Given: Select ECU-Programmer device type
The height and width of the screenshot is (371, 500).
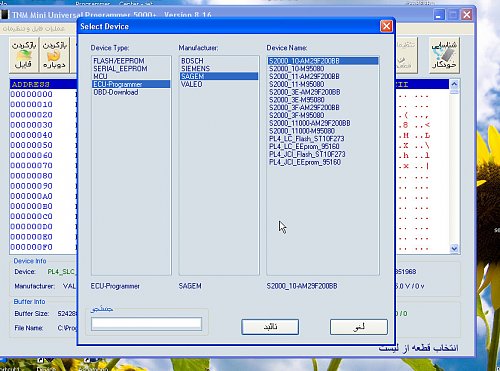Looking at the screenshot, I should pyautogui.click(x=131, y=84).
